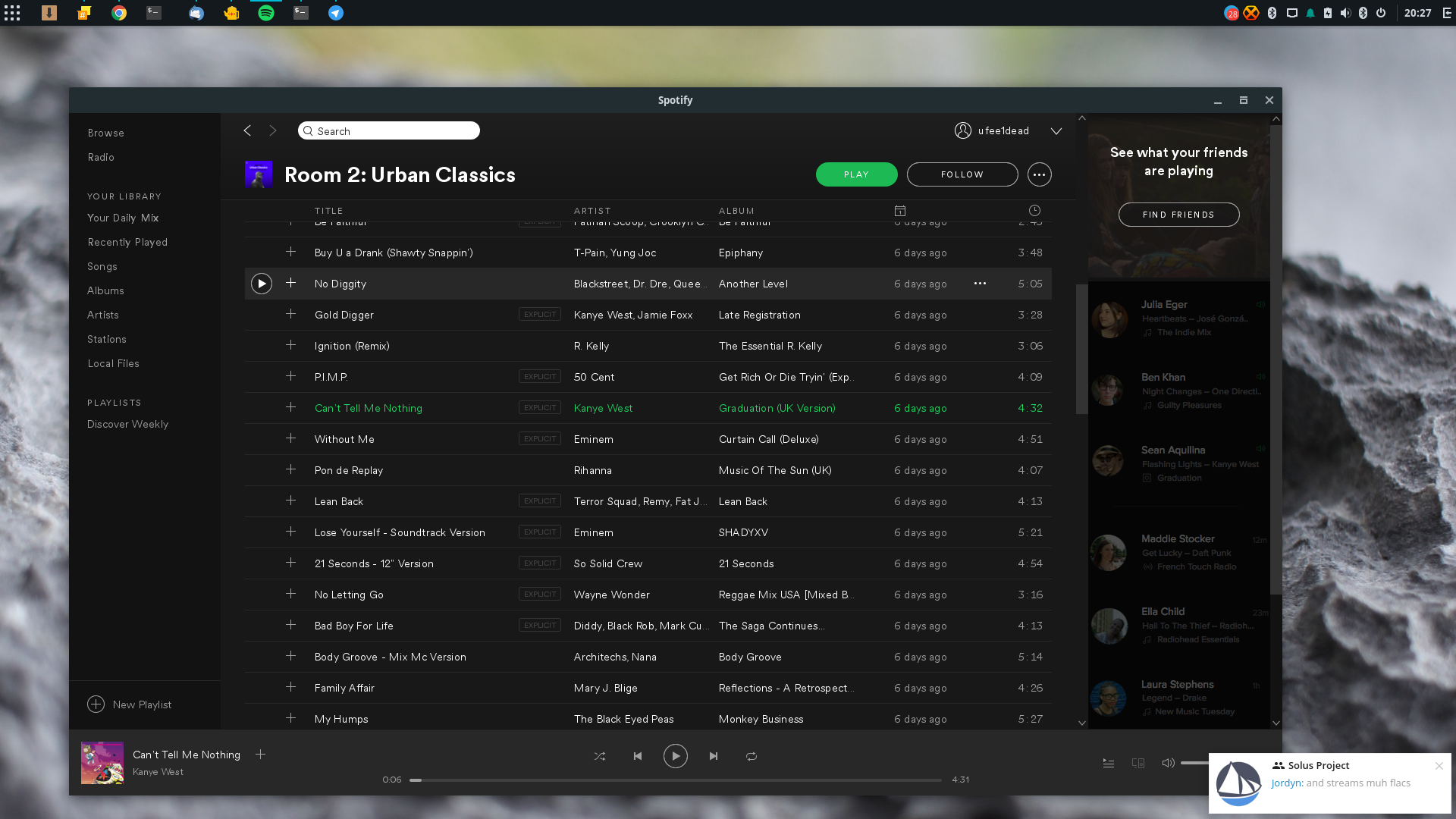The height and width of the screenshot is (819, 1456).
Task: Open the system volume tray icon
Action: coord(1345,13)
